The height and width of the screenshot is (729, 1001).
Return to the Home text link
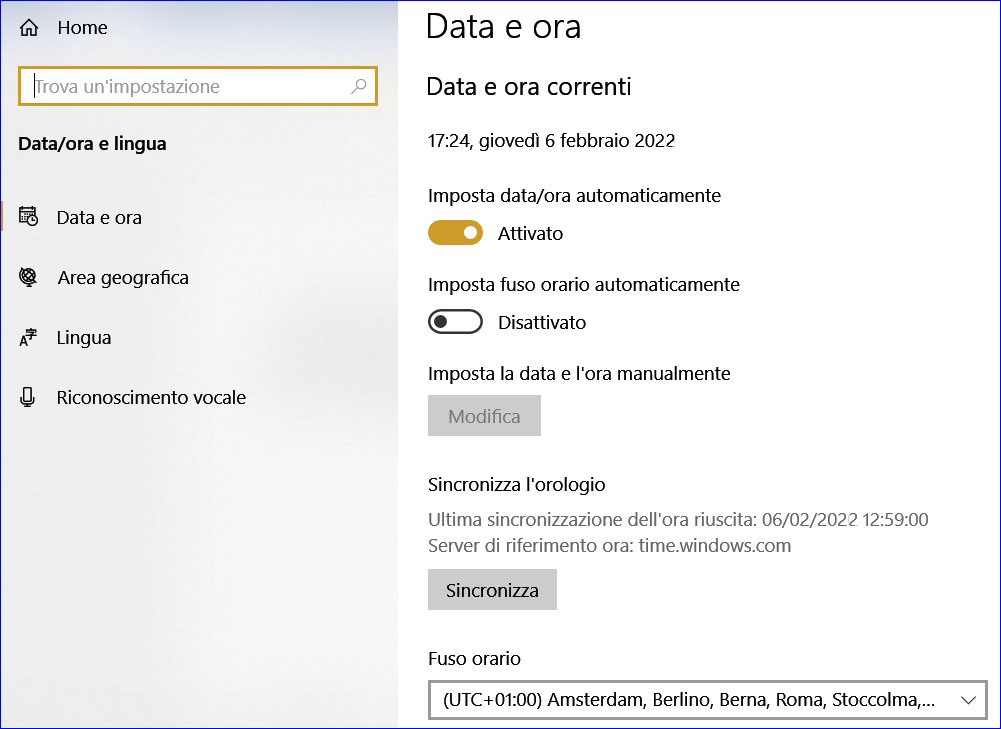tap(82, 28)
